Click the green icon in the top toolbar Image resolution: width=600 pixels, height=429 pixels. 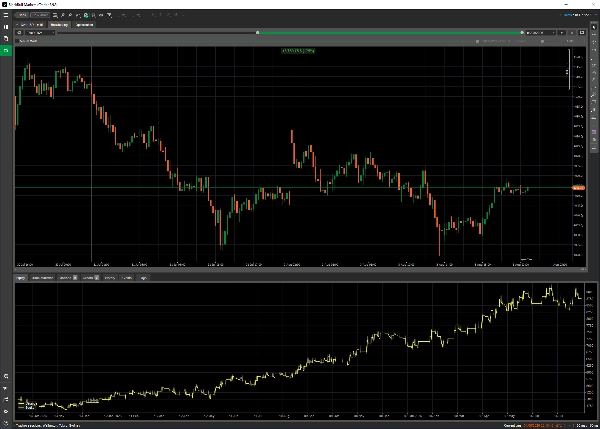tap(86, 15)
